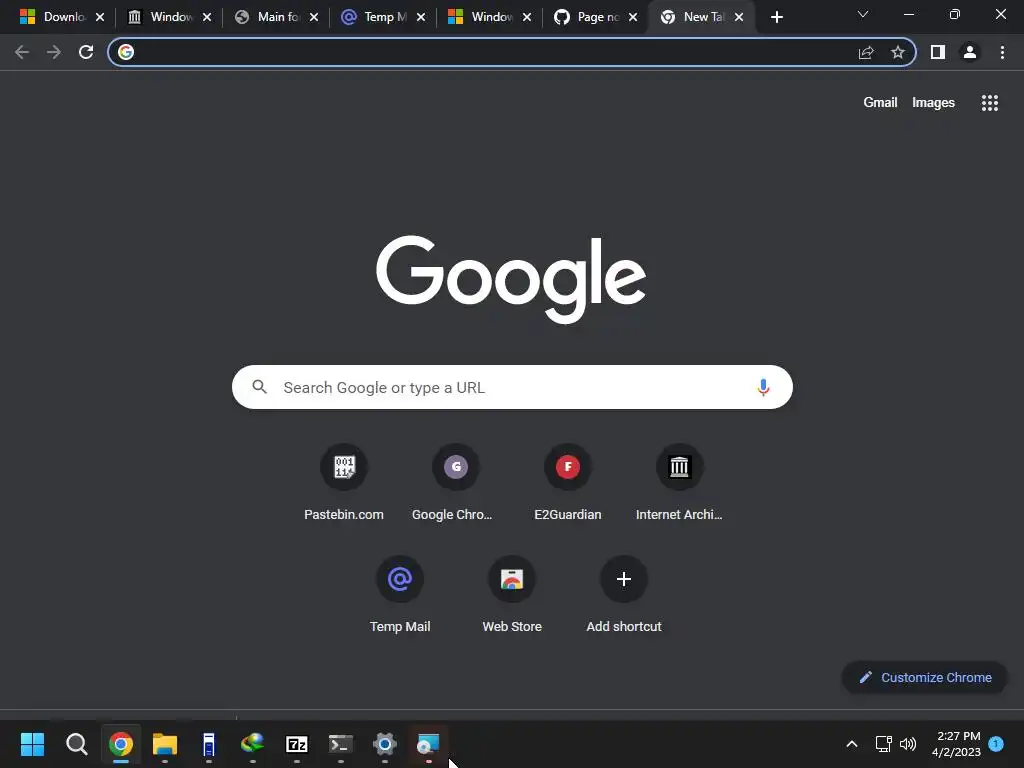Show hidden tray icons chevron
The width and height of the screenshot is (1024, 768).
point(852,744)
